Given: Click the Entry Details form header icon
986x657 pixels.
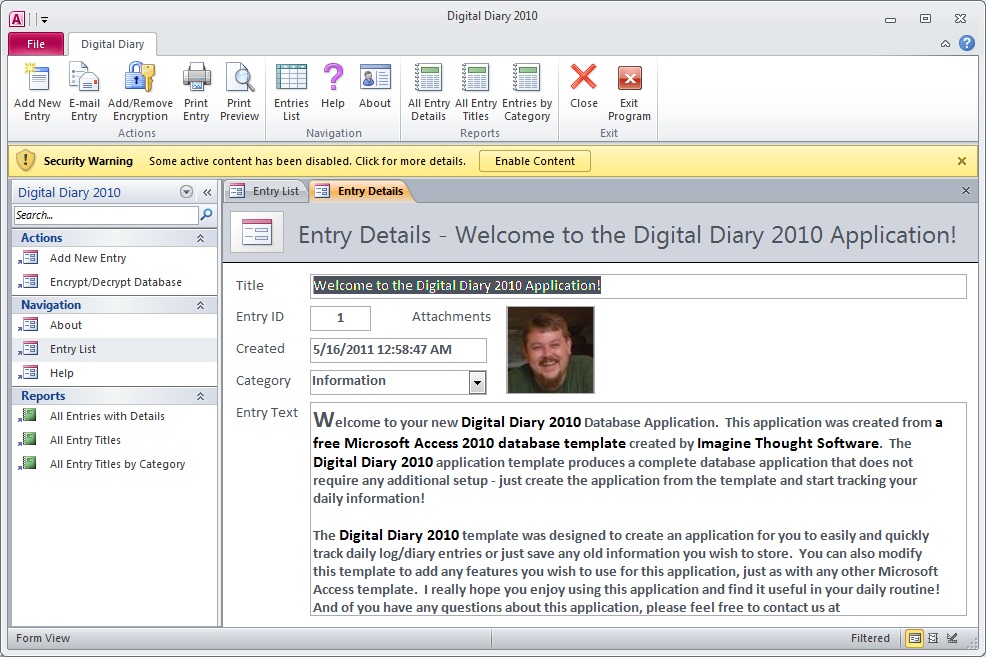Looking at the screenshot, I should point(257,232).
